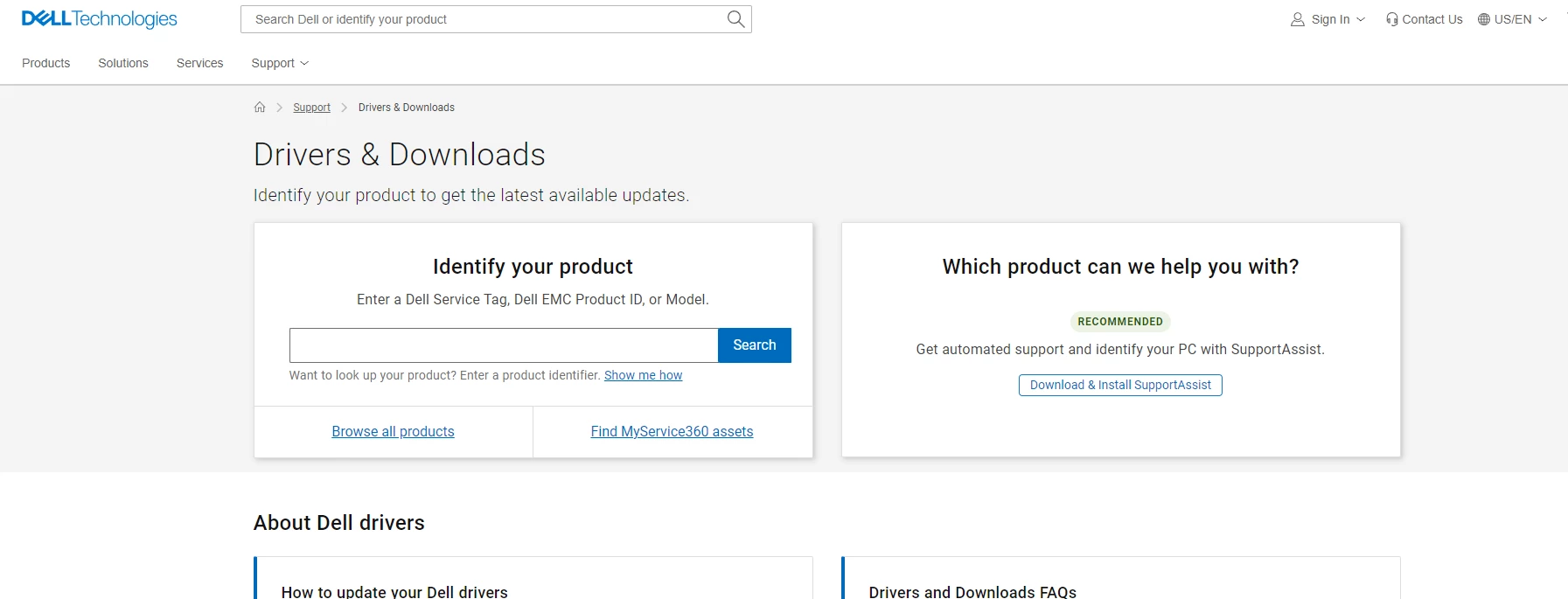1568x599 pixels.
Task: Click Which product can we help you with heading
Action: (x=1120, y=267)
